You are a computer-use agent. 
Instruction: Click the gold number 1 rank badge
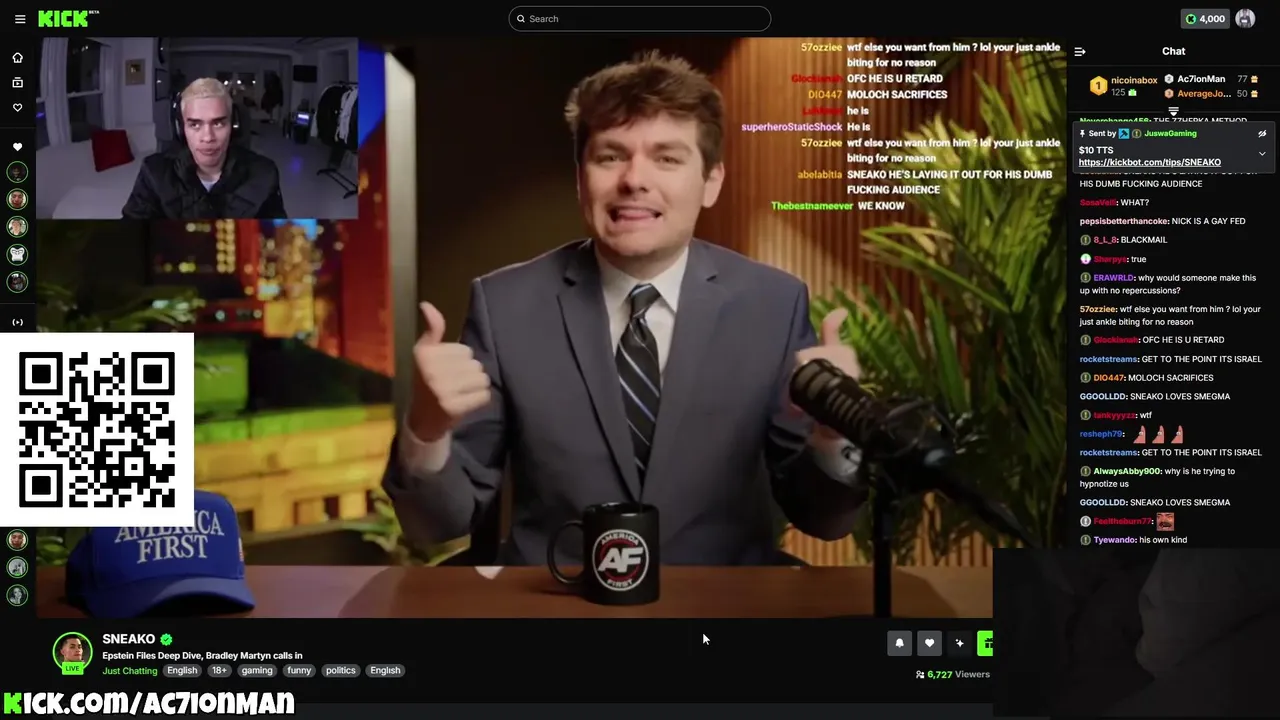1098,86
